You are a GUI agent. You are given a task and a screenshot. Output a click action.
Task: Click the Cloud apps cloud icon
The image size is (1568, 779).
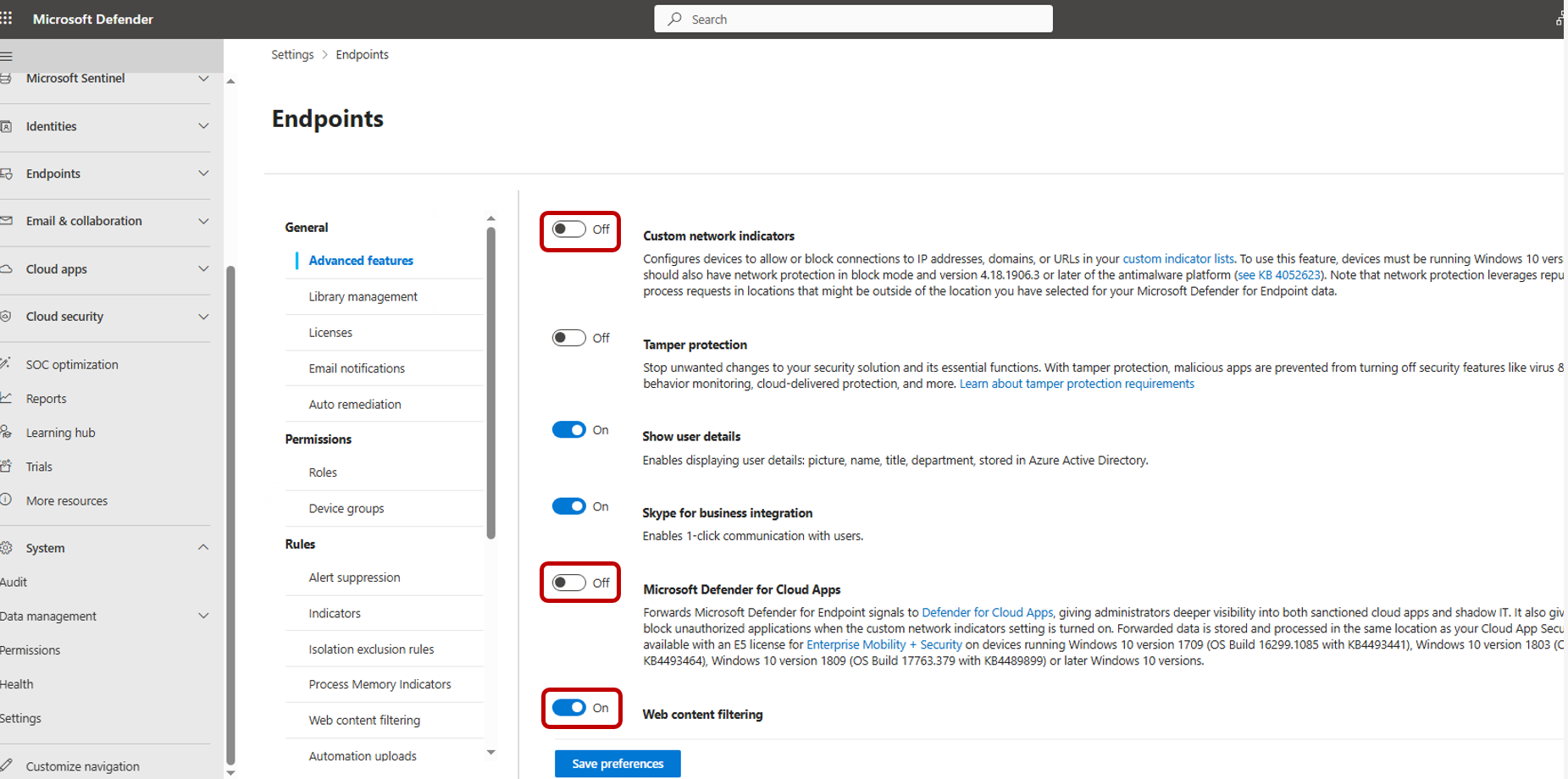point(6,269)
